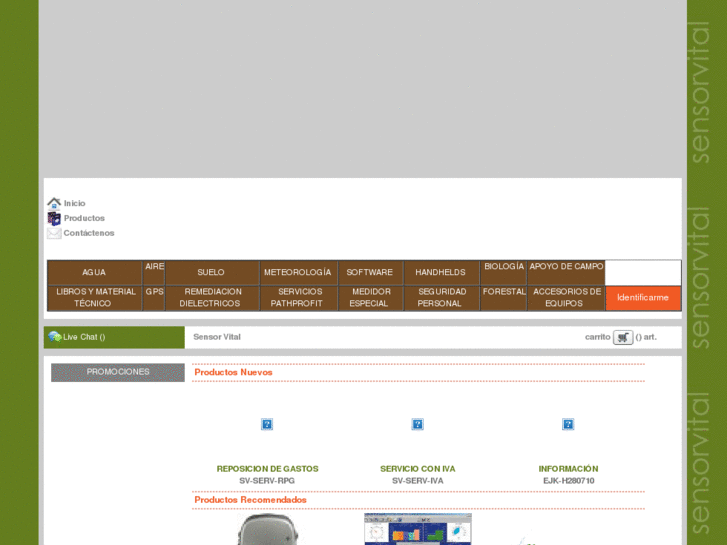Screen dimensions: 727x545
Task: Open the shopping cart icon
Action: (x=623, y=337)
